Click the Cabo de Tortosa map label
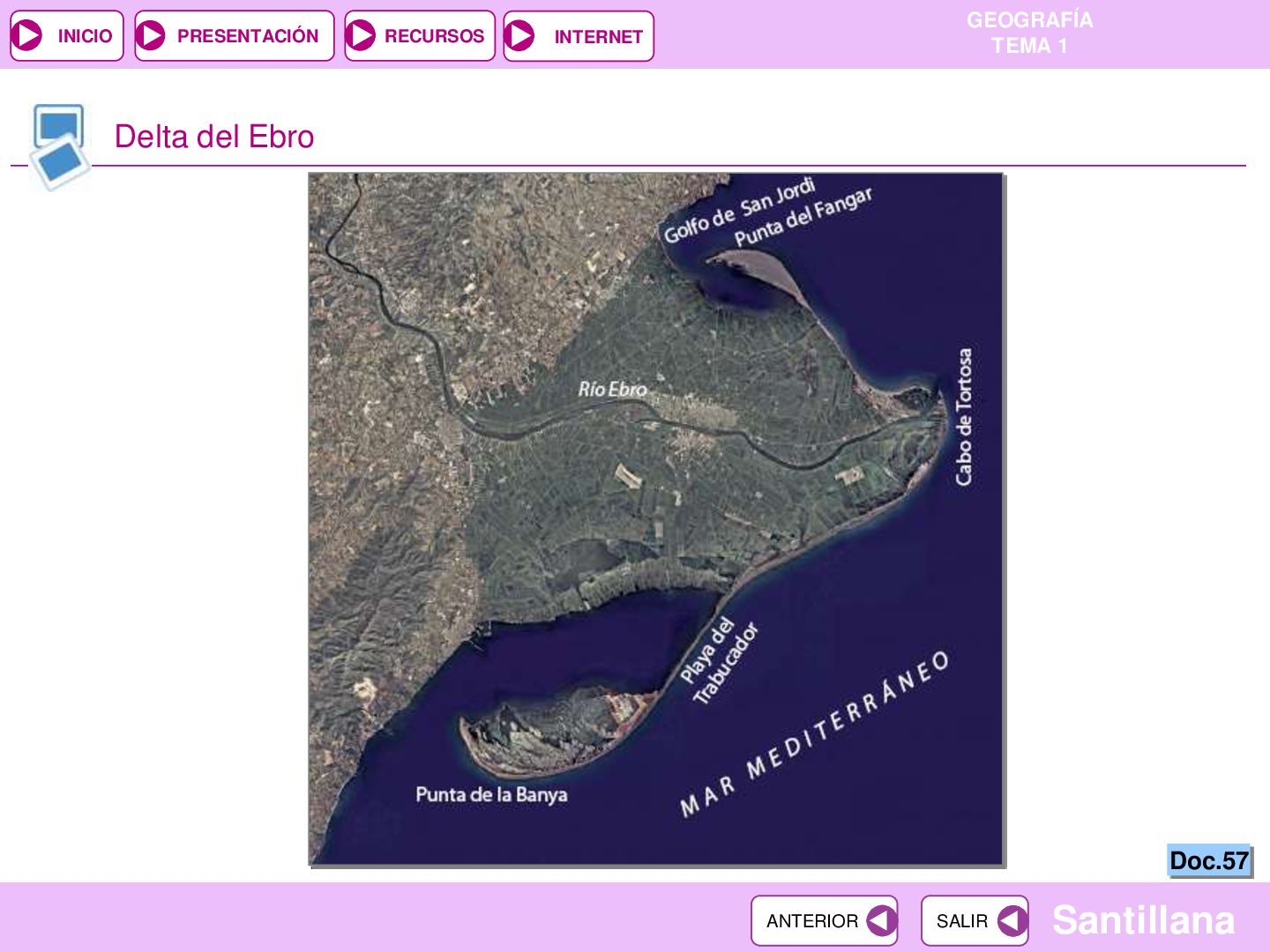Screen dimensions: 1270x952 point(964,416)
